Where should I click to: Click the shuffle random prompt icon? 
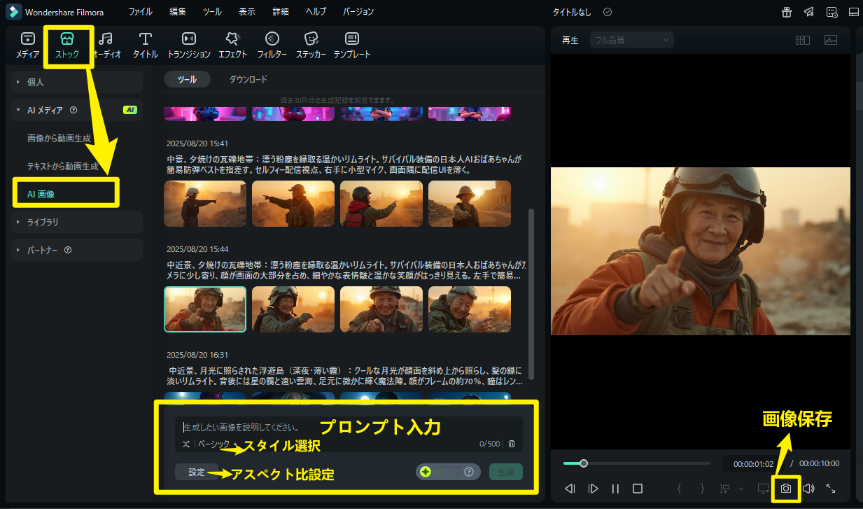(x=186, y=444)
